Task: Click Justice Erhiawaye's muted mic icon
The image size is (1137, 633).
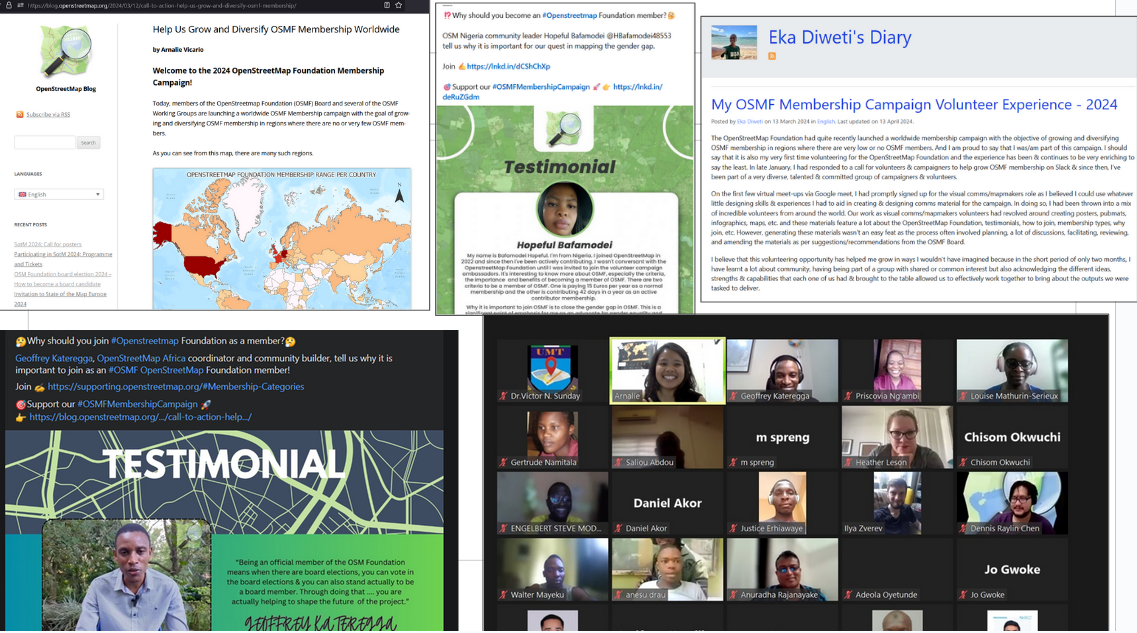Action: 733,529
